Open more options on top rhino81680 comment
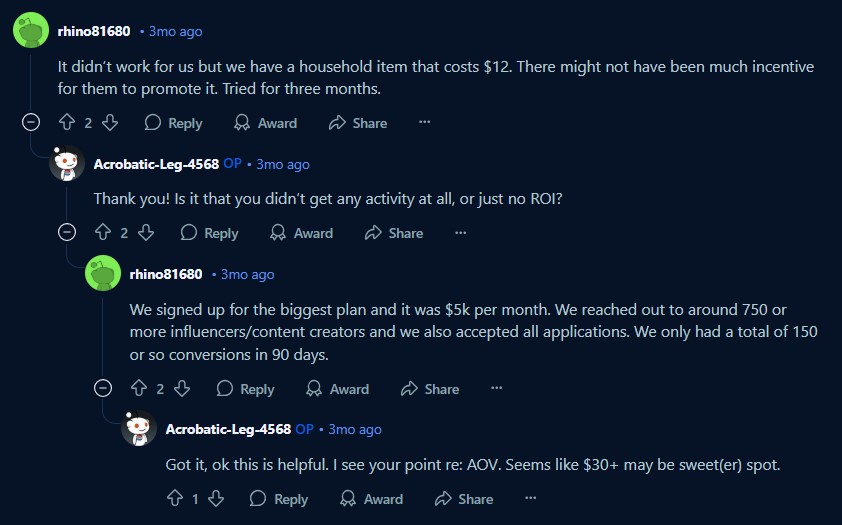 pyautogui.click(x=424, y=122)
